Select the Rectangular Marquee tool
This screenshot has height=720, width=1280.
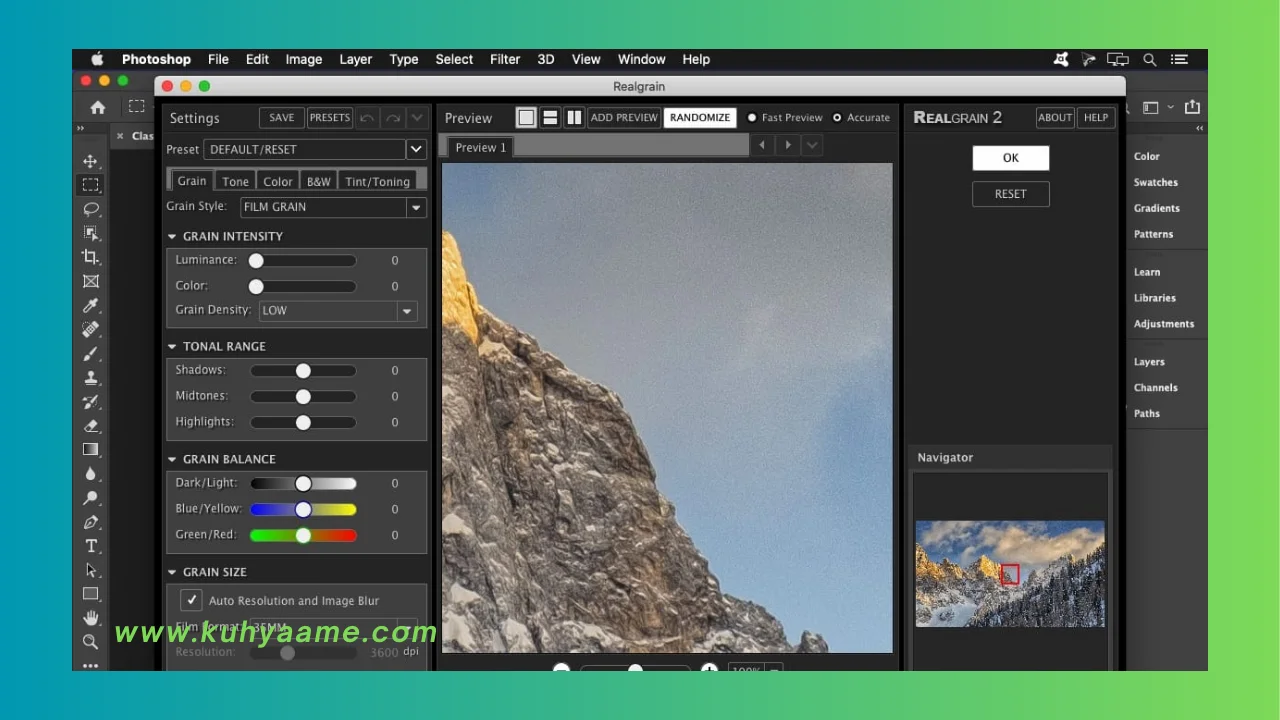(x=91, y=185)
